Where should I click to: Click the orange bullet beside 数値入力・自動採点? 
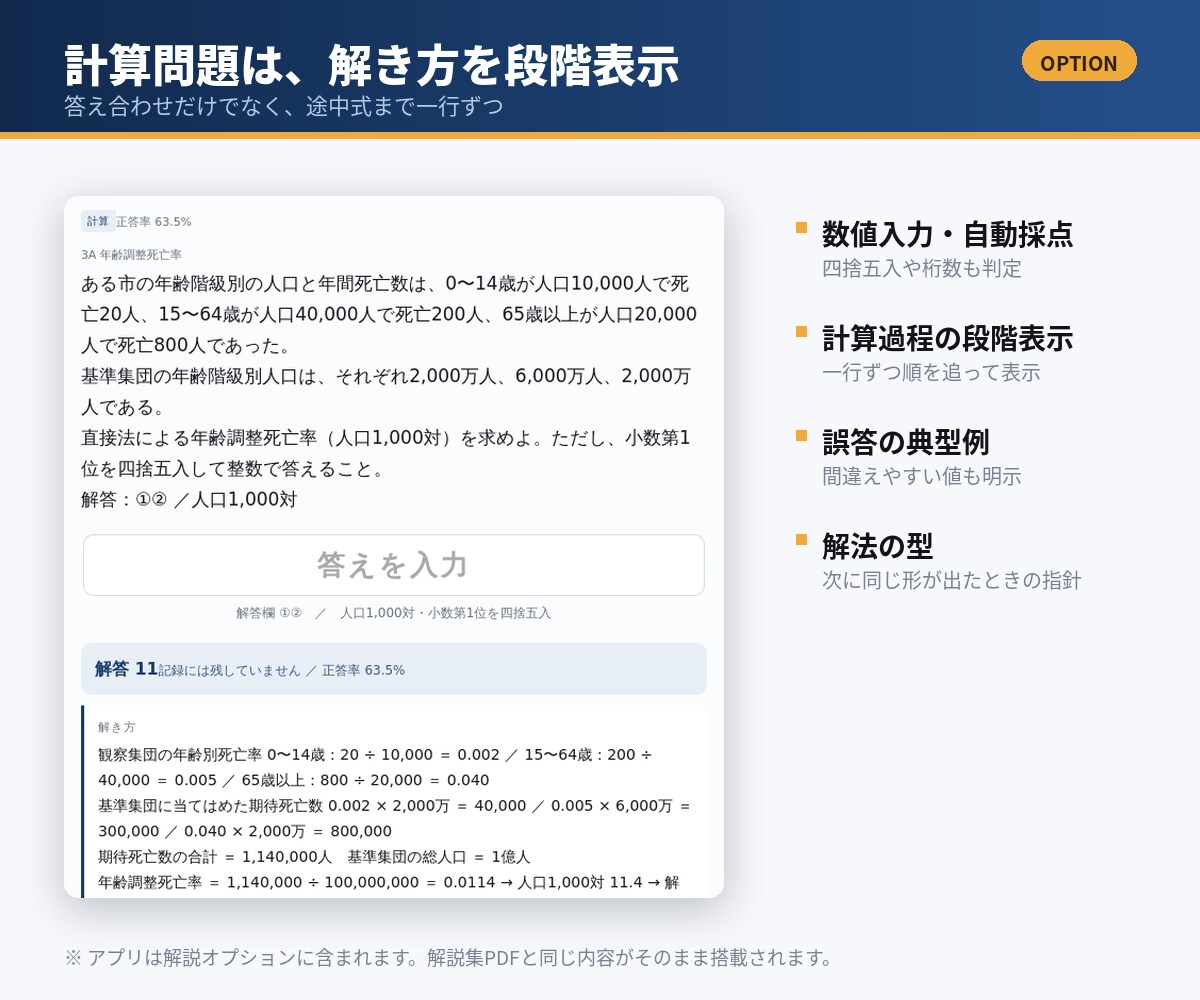point(801,227)
